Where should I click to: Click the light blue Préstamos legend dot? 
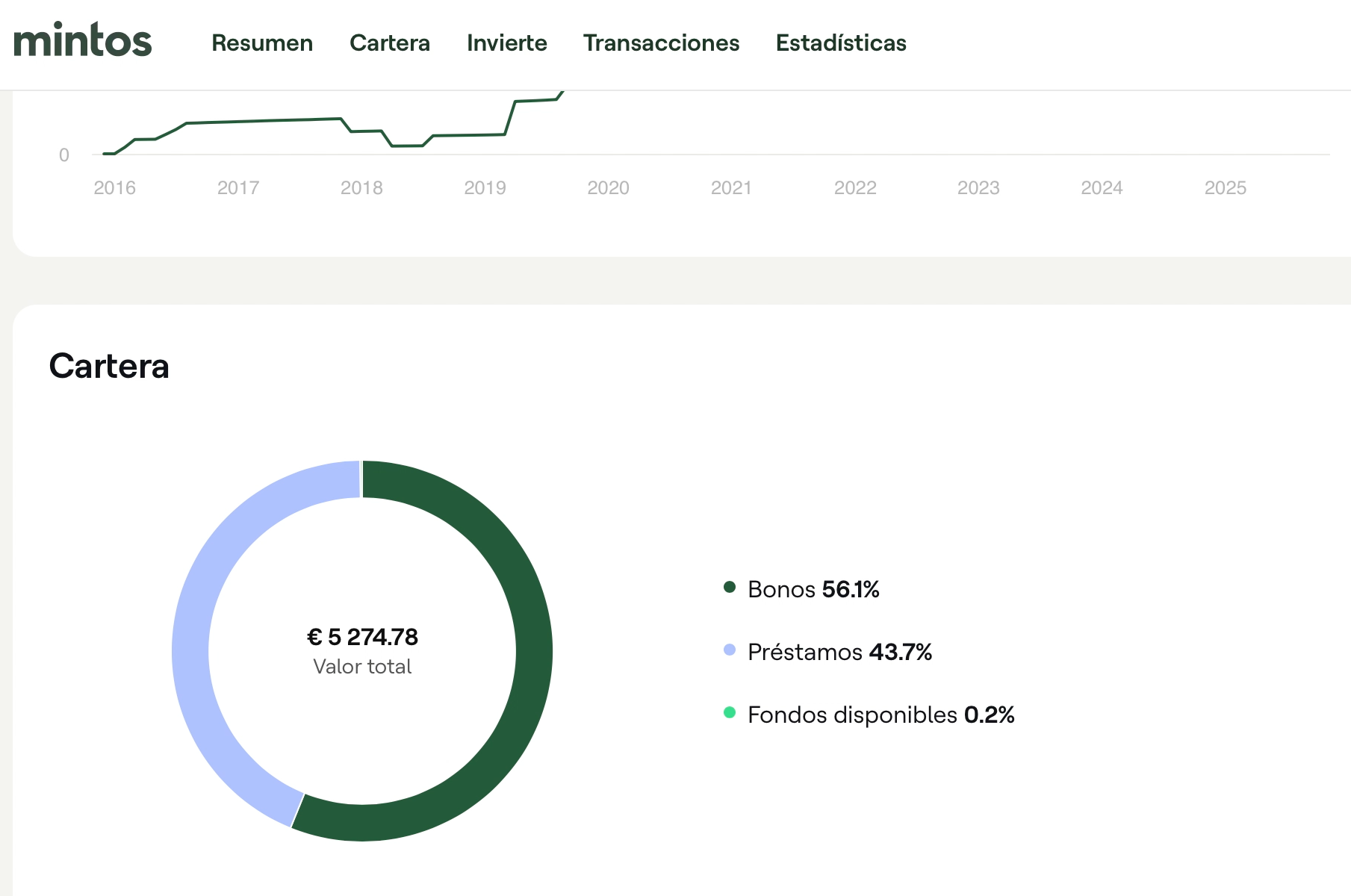click(730, 650)
